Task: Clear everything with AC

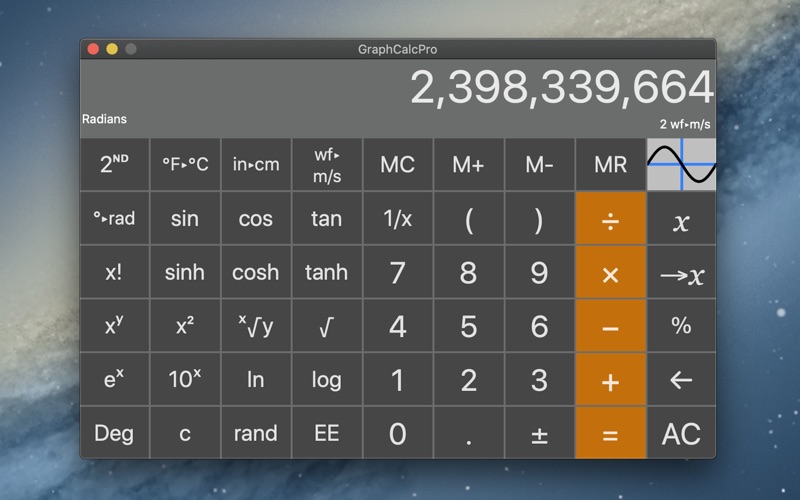Action: [x=681, y=433]
